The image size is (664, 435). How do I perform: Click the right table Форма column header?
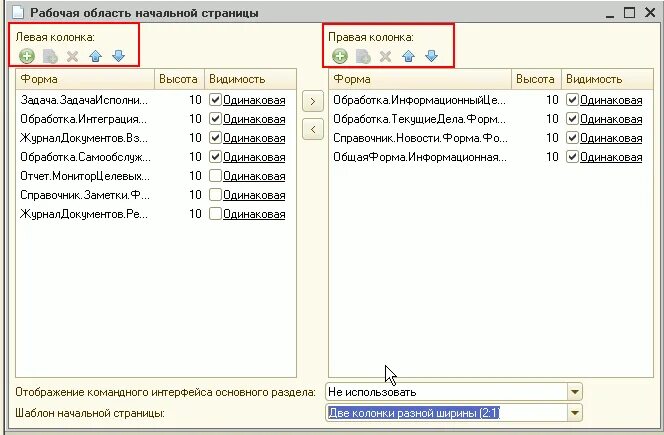click(420, 79)
